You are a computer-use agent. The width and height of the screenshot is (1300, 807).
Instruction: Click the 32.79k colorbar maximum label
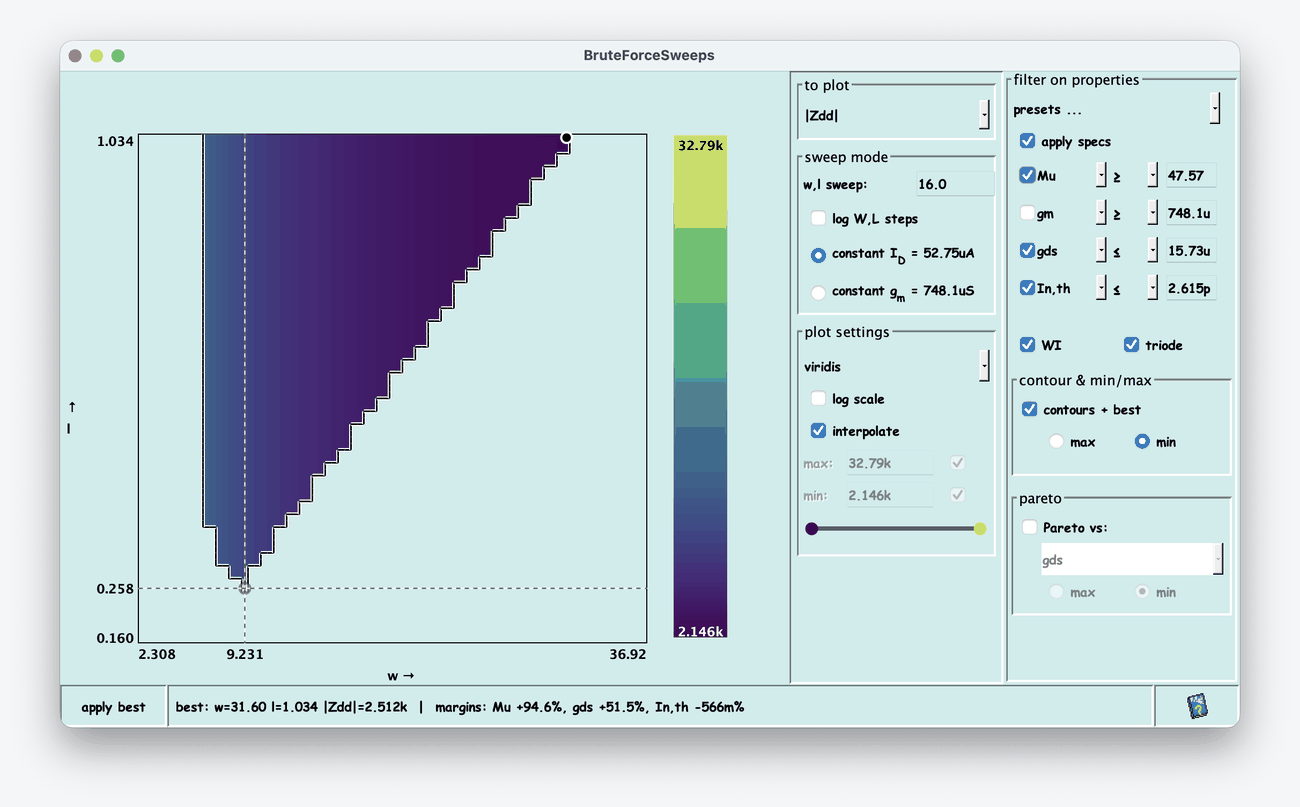pos(701,145)
